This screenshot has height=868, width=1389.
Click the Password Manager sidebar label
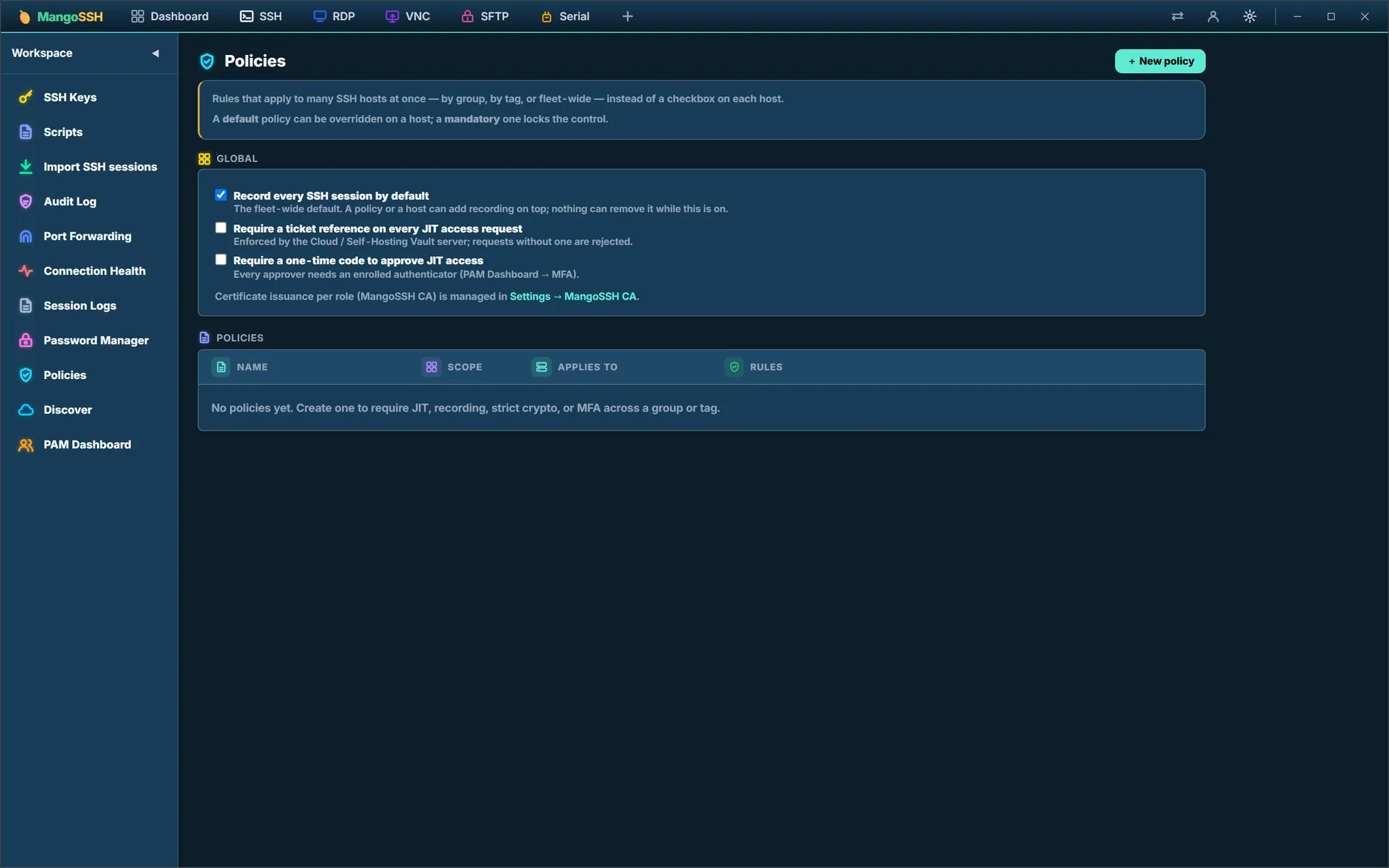pyautogui.click(x=96, y=340)
